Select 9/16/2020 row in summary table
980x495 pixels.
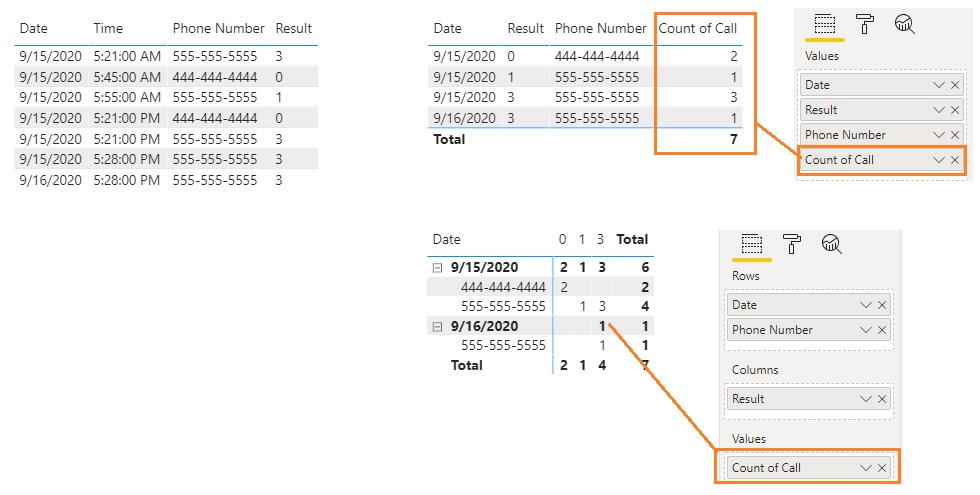click(585, 118)
